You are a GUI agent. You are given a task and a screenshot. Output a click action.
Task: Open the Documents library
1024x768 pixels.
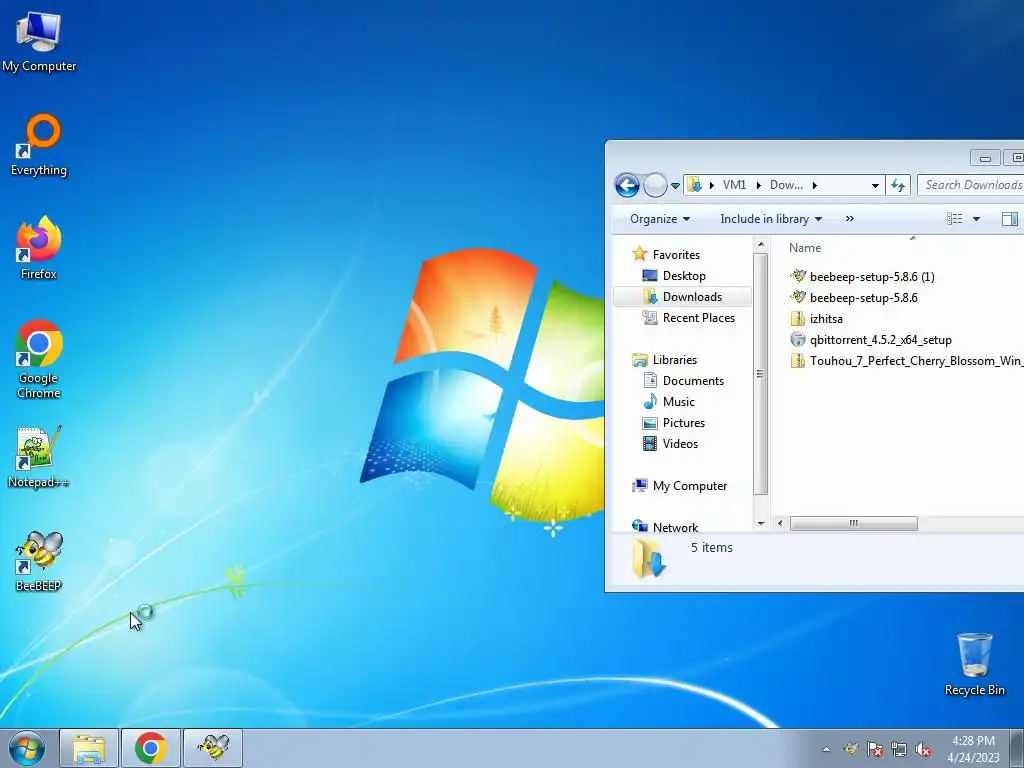click(x=693, y=381)
